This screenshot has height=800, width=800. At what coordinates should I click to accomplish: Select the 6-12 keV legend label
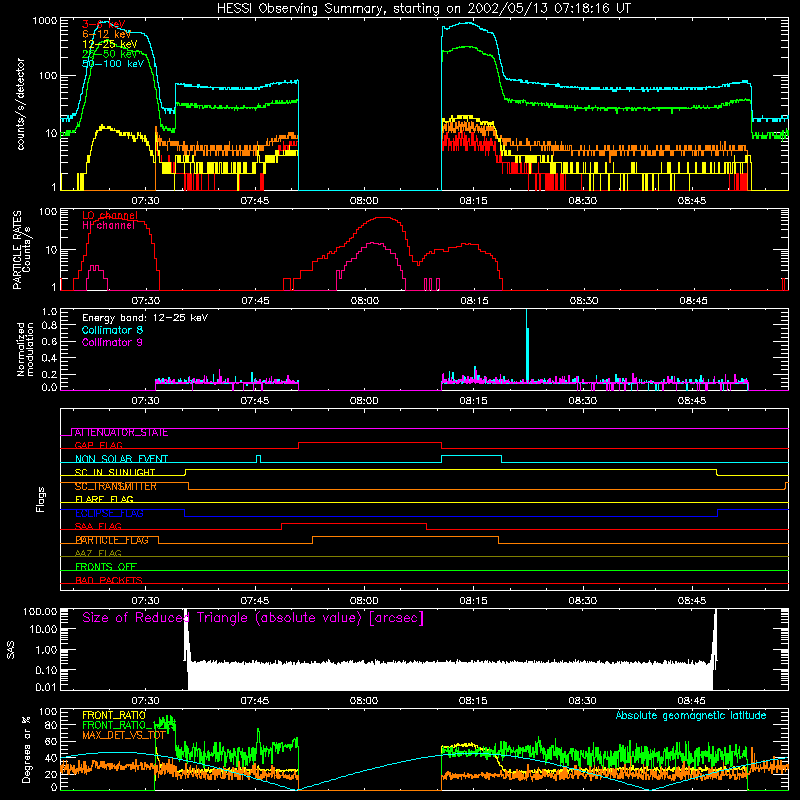pos(107,34)
